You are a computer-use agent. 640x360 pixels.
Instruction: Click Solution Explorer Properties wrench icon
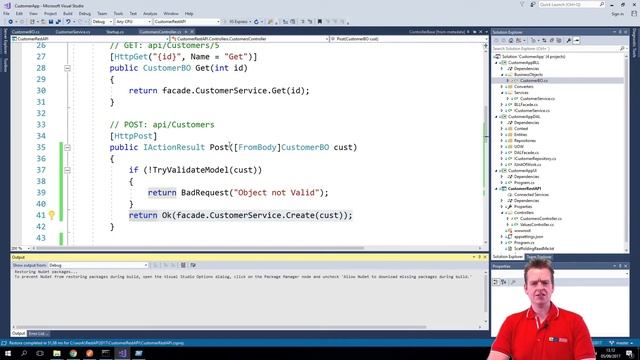(x=569, y=40)
